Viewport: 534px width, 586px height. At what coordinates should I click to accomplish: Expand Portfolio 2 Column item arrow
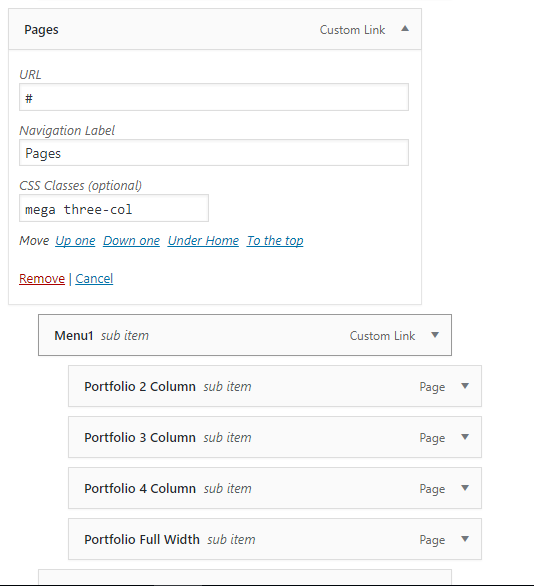click(x=465, y=386)
